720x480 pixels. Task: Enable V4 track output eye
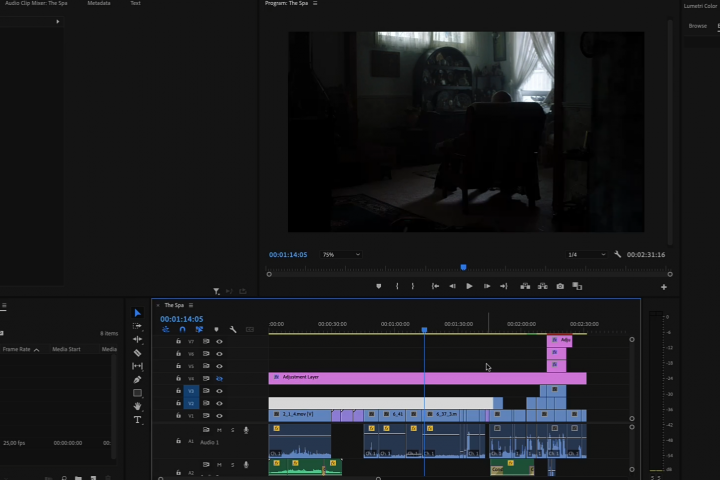(x=219, y=378)
